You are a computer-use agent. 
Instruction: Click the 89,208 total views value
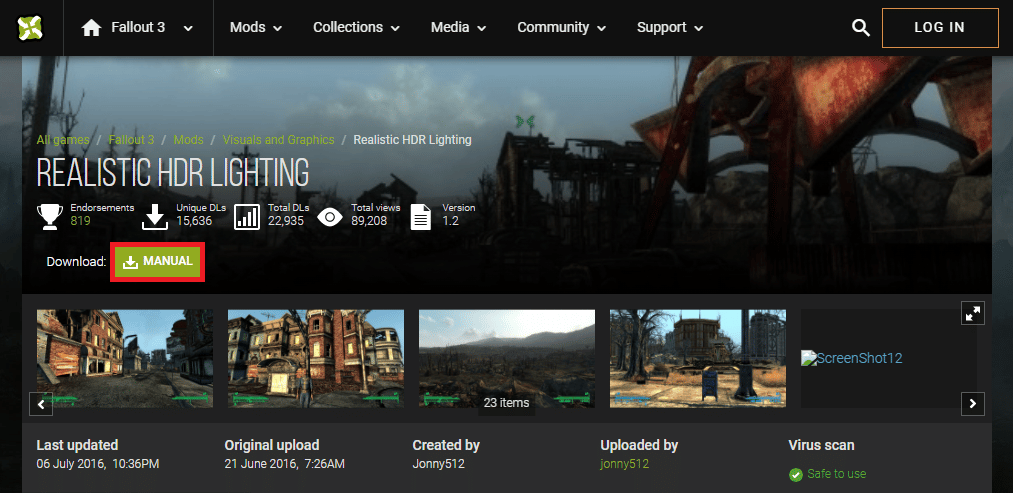369,221
